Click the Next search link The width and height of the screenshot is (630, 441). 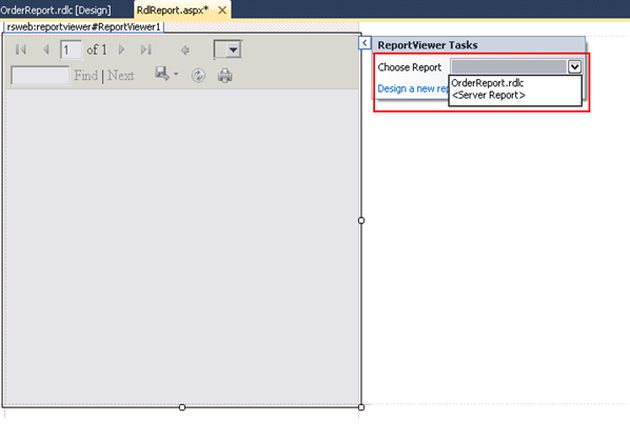[121, 75]
